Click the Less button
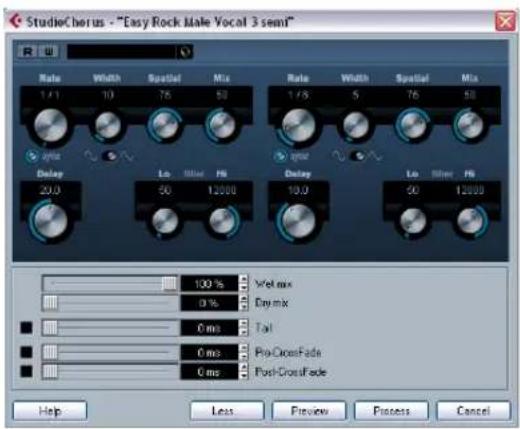The height and width of the screenshot is (429, 520). (x=227, y=411)
